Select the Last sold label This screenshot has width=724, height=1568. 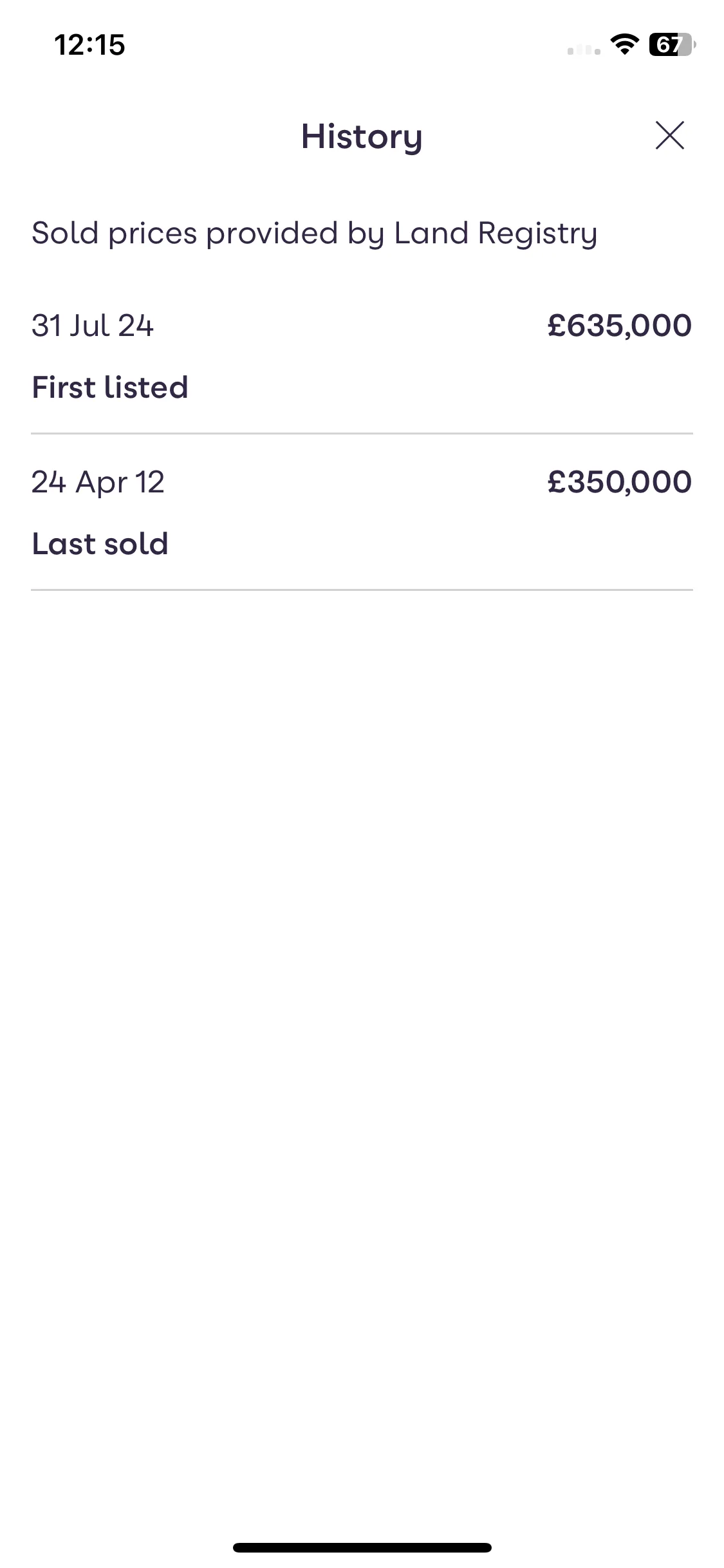coord(100,543)
